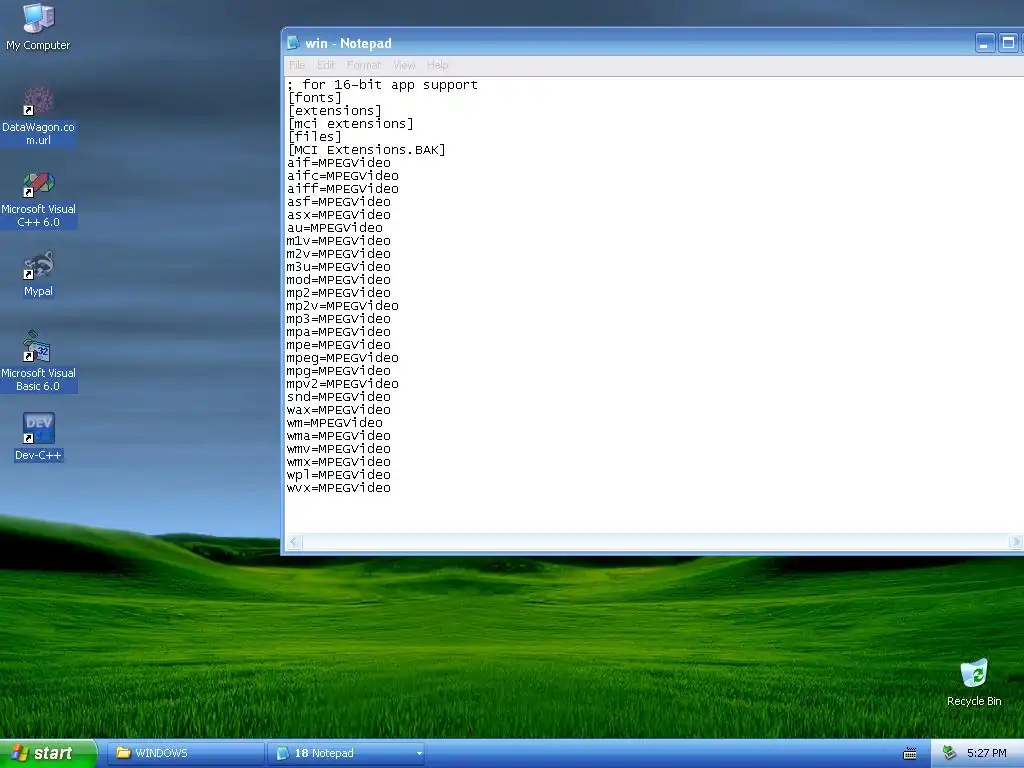
Task: Click the 'wm=MPEGVideo' line
Action: pyautogui.click(x=334, y=424)
